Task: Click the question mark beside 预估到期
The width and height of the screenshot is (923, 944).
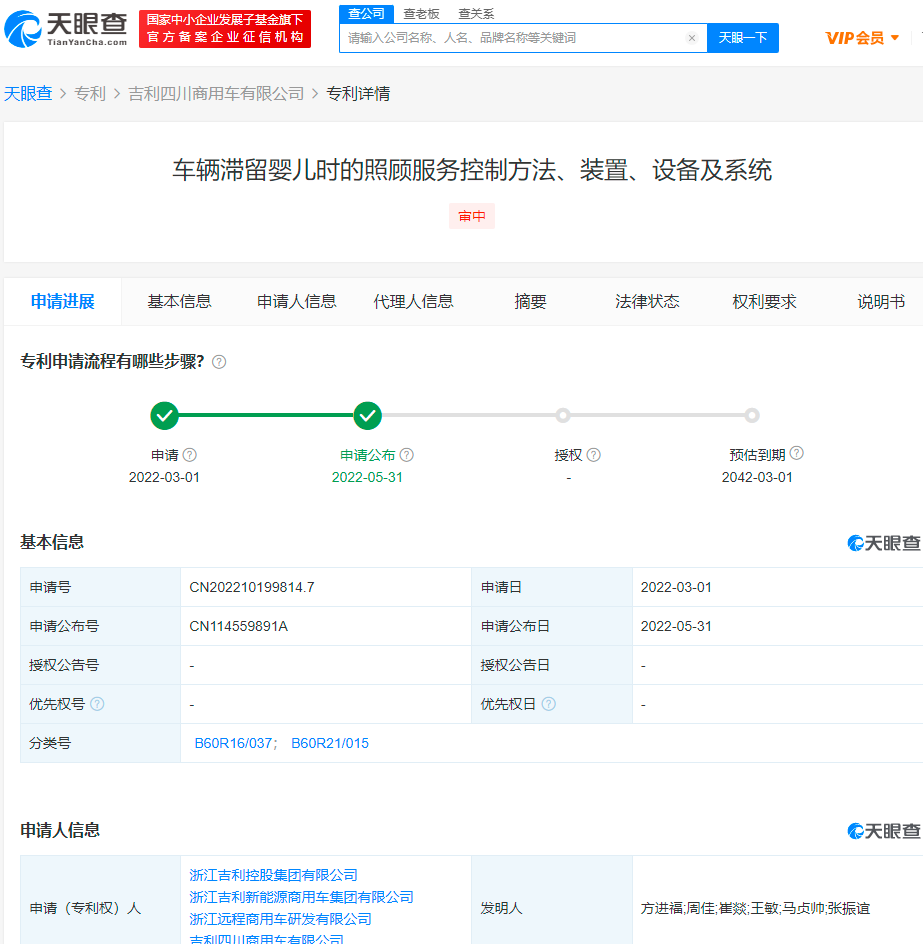Action: coord(797,453)
